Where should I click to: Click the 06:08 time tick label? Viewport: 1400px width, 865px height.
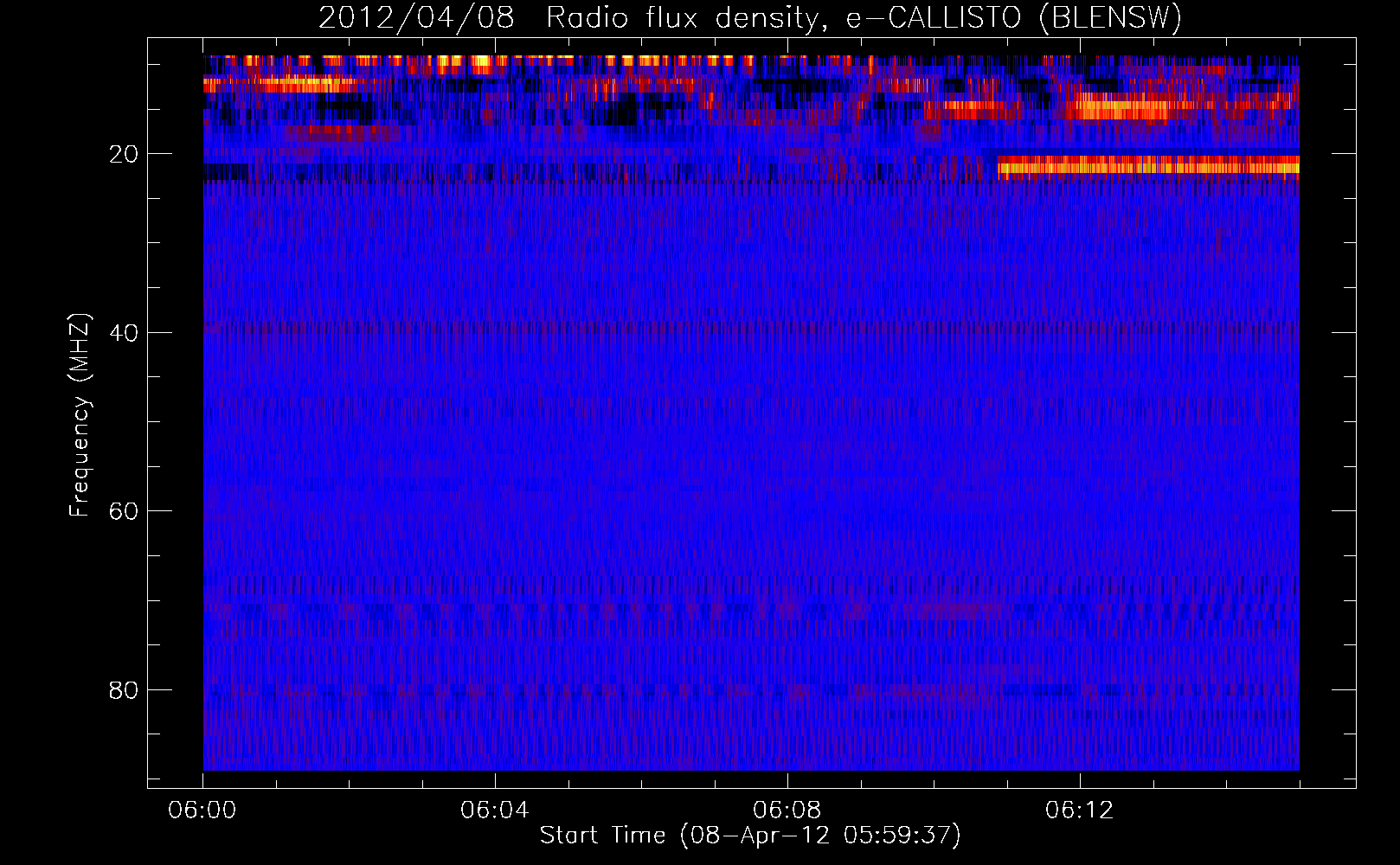[787, 811]
